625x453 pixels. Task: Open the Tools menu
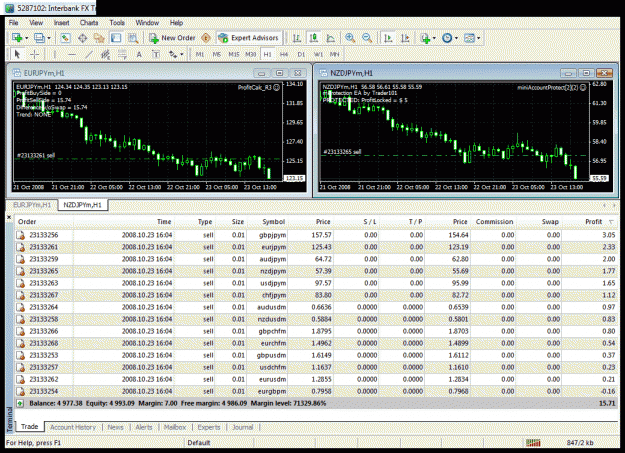[117, 23]
